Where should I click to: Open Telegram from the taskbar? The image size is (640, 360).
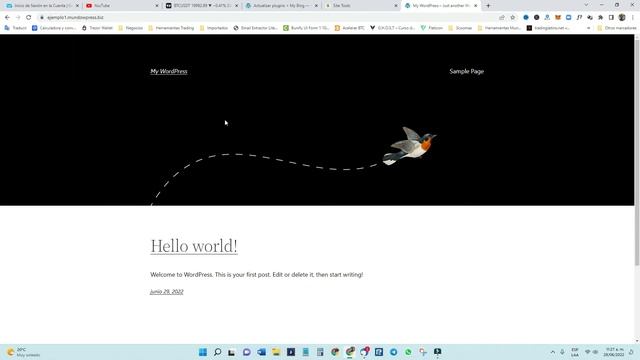393,352
